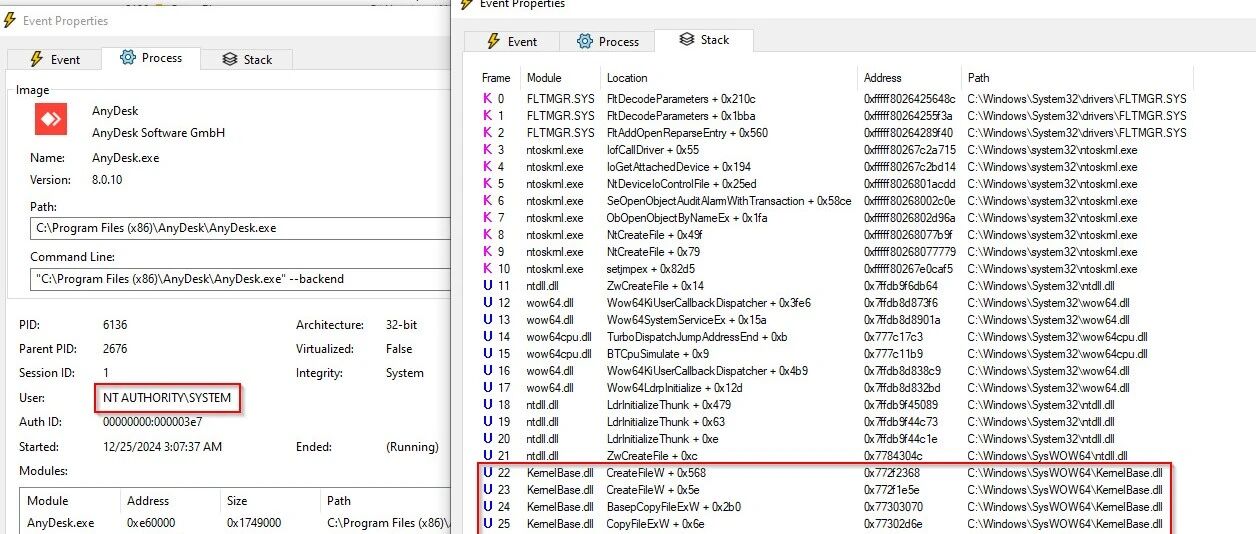Image resolution: width=1256 pixels, height=534 pixels.
Task: Click address 0x77302d6e in stack list
Action: coord(892,524)
